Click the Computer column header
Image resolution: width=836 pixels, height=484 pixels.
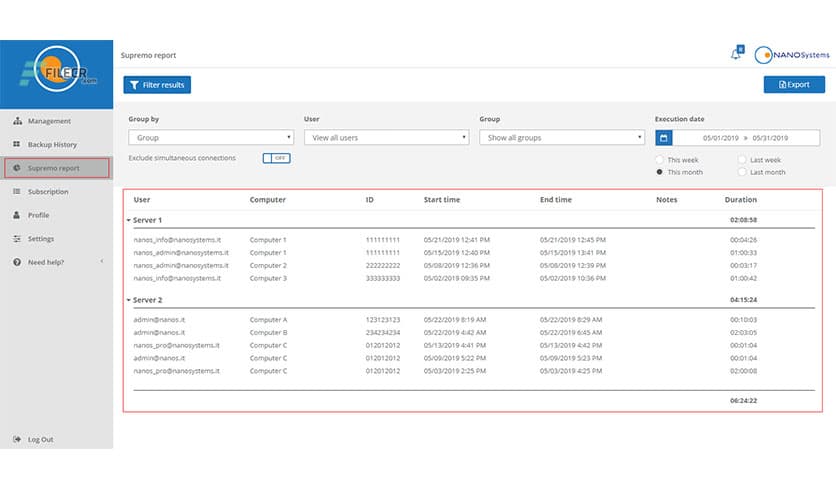pyautogui.click(x=268, y=199)
